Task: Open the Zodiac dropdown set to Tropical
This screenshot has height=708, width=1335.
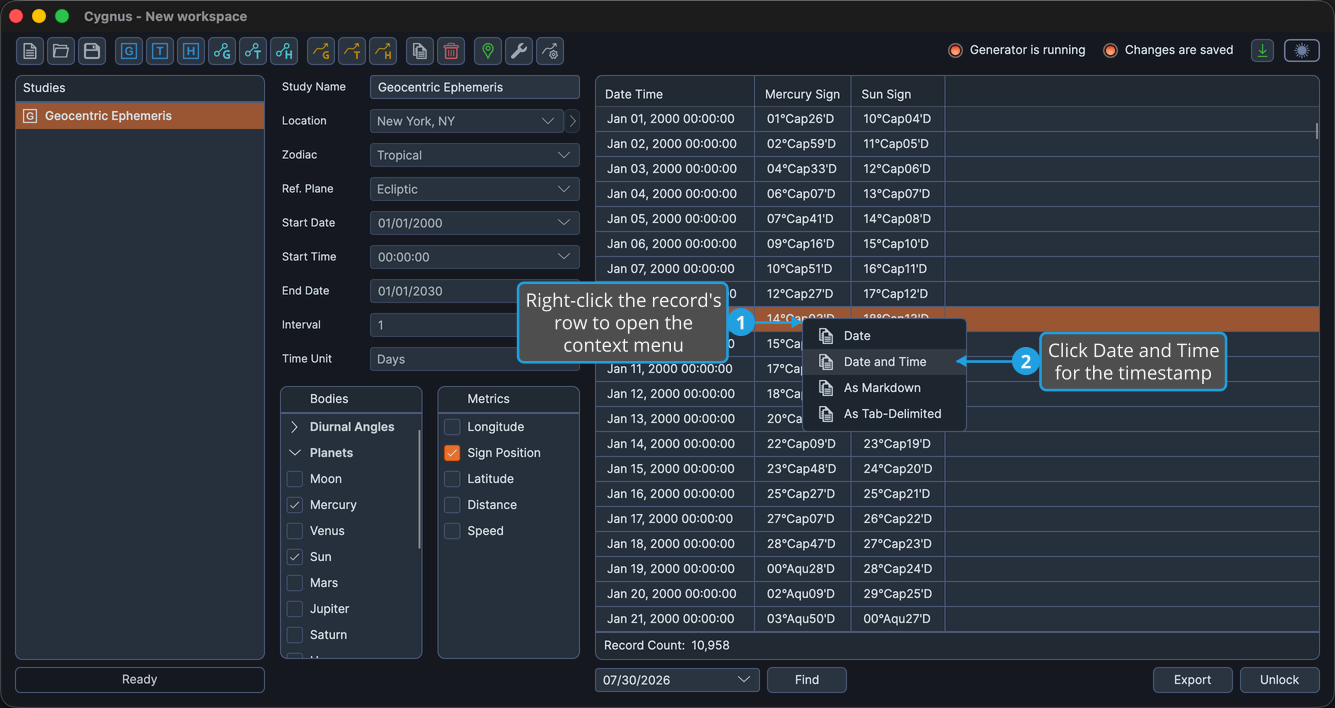Action: [475, 155]
